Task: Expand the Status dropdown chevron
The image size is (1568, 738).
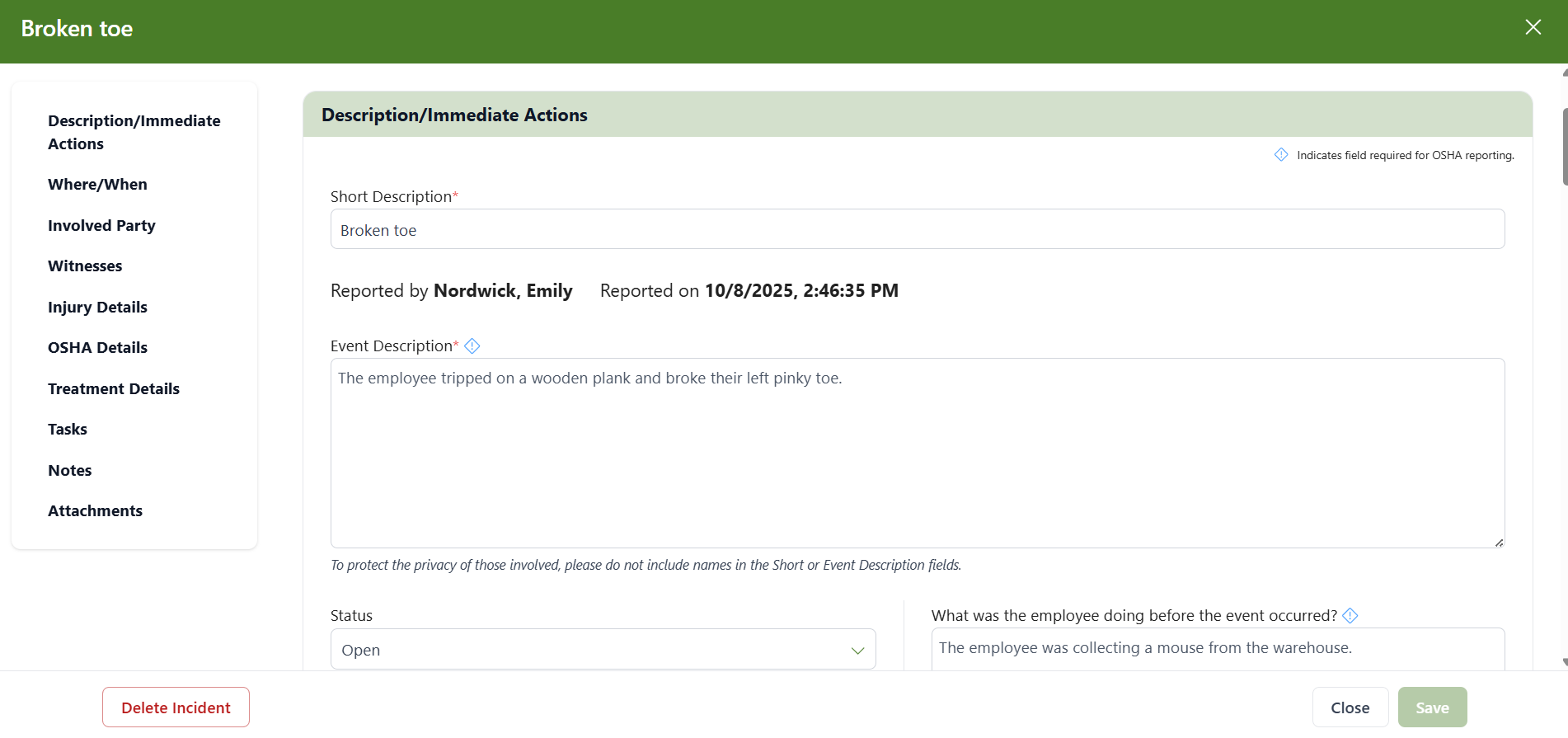Action: click(857, 651)
